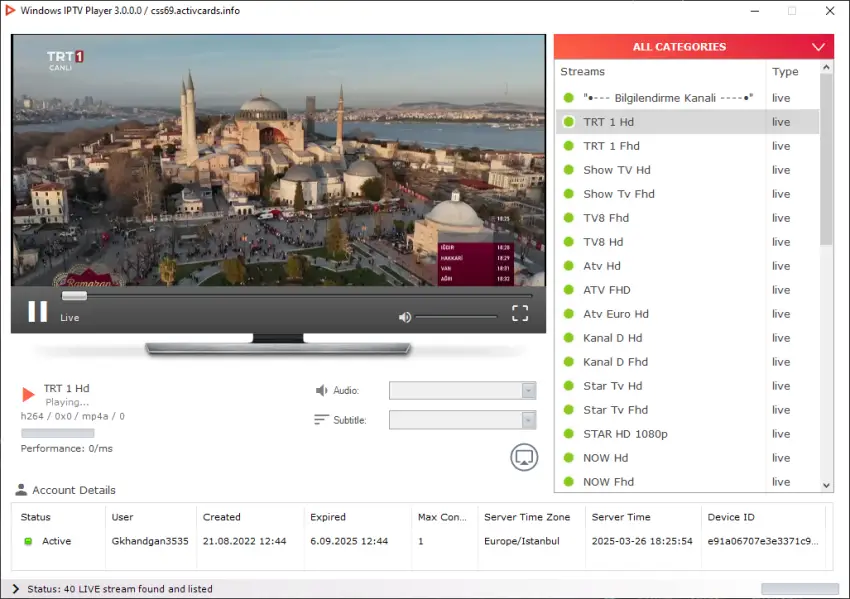Viewport: 850px width, 599px height.
Task: Choose Show Tv Fhd from streams
Action: (x=687, y=194)
